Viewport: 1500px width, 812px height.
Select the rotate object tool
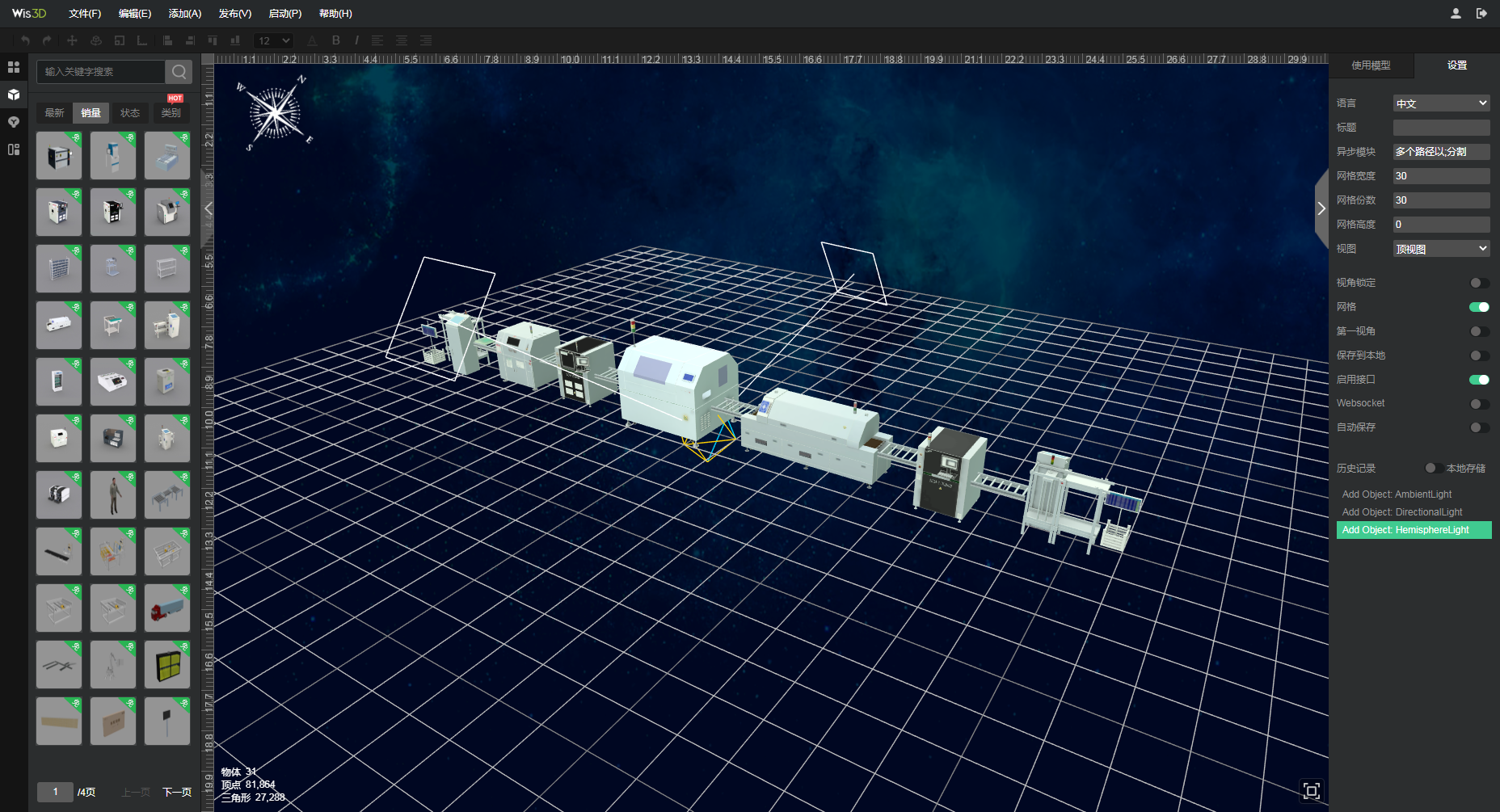pyautogui.click(x=96, y=40)
